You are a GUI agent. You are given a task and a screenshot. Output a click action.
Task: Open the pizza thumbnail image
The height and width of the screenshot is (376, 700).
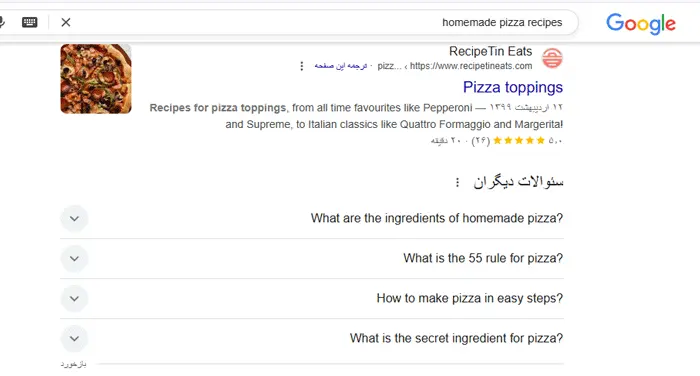click(96, 79)
